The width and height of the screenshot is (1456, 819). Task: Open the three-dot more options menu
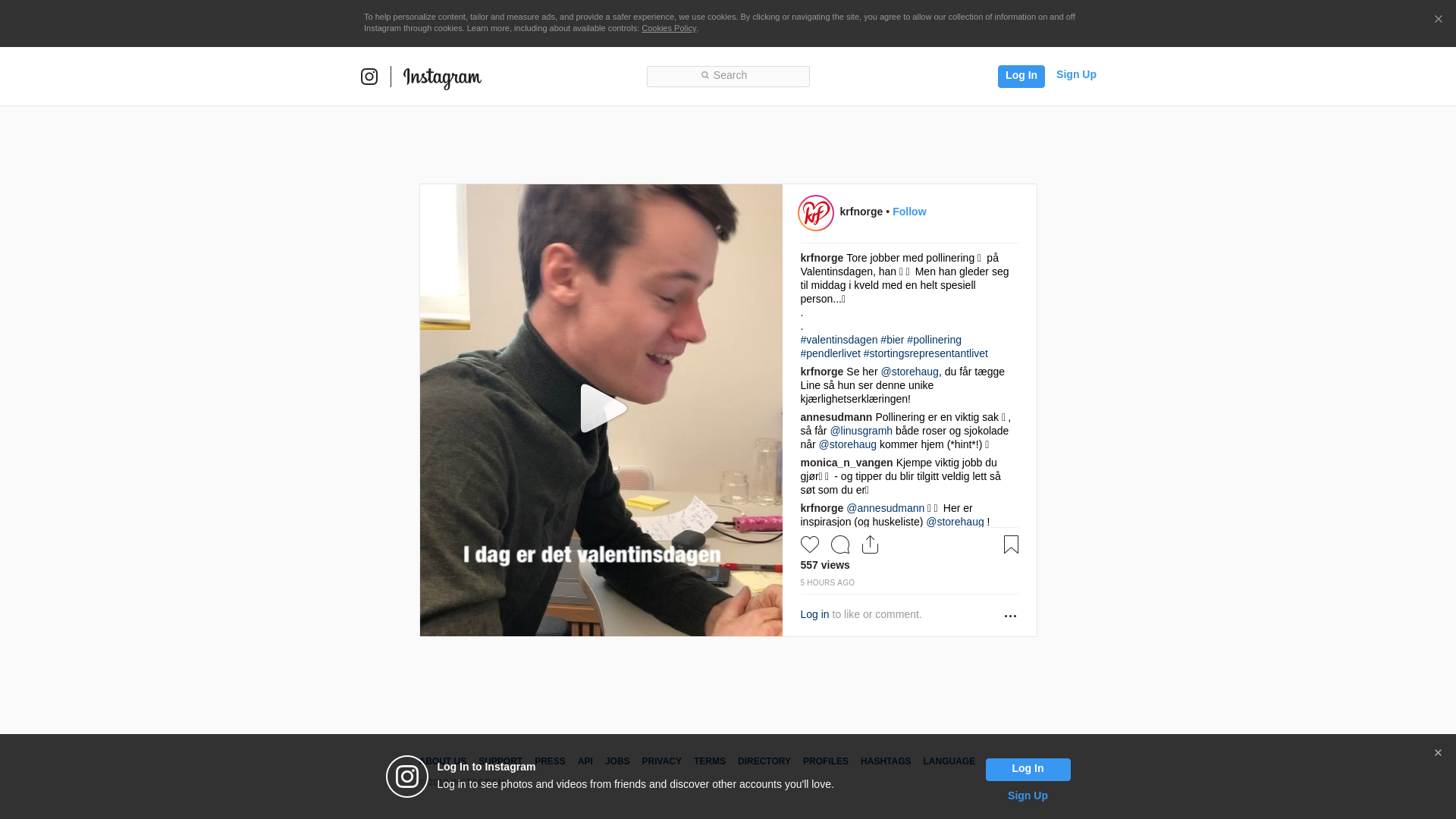(1010, 616)
